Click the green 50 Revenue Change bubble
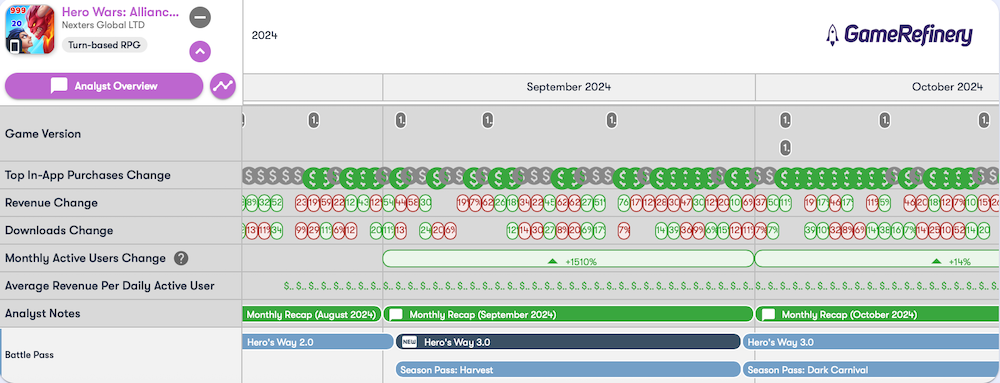This screenshot has width=1000, height=383. click(x=773, y=203)
